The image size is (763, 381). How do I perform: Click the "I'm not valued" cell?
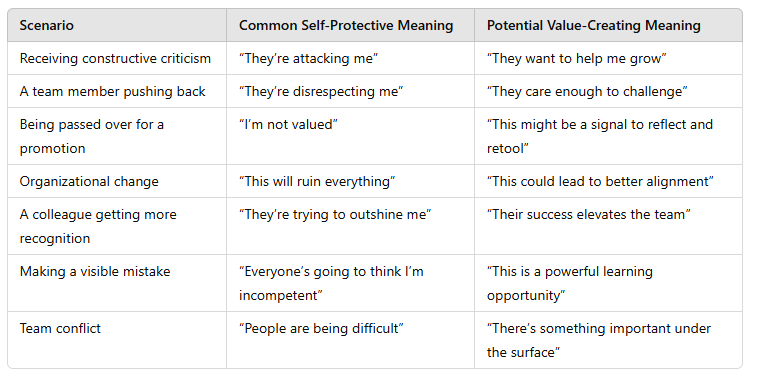click(350, 136)
